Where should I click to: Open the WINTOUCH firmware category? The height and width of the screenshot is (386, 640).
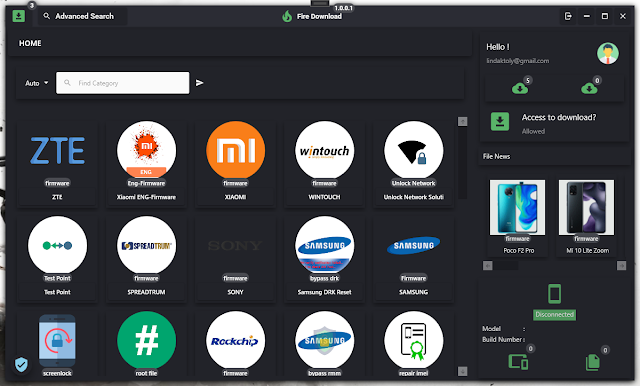click(x=324, y=163)
